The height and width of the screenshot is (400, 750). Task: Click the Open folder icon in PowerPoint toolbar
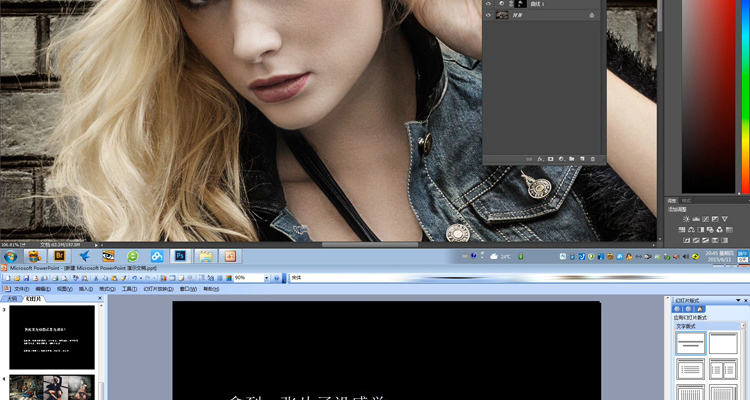point(17,278)
